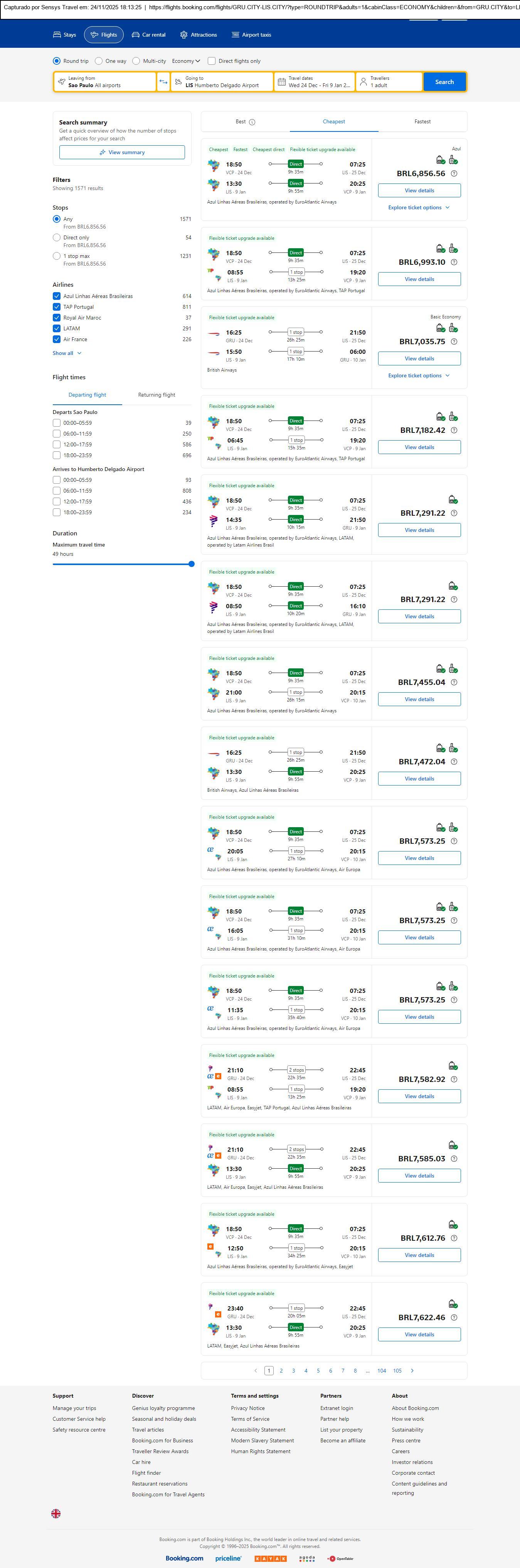
Task: Select the One way radio button
Action: point(99,61)
